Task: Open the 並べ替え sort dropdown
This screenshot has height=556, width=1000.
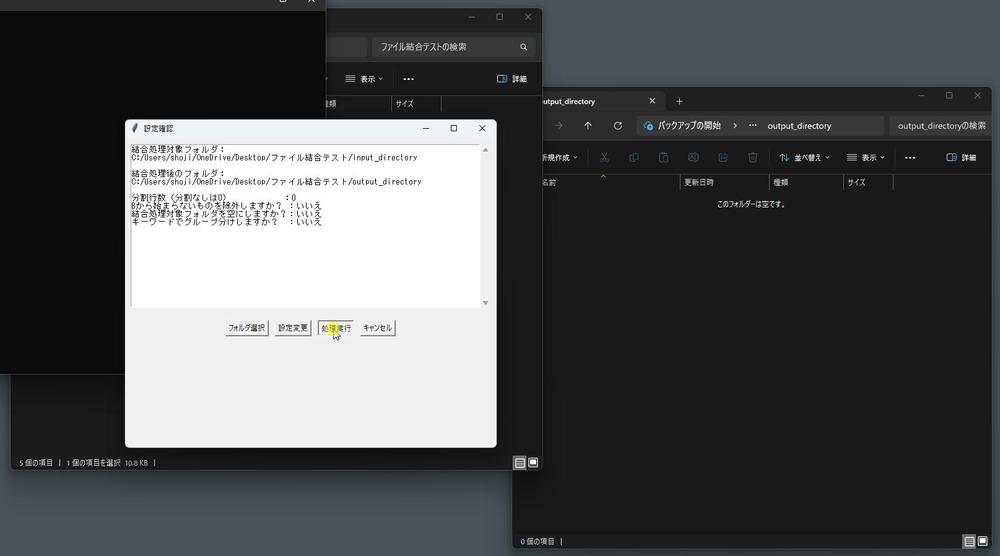Action: pos(804,157)
